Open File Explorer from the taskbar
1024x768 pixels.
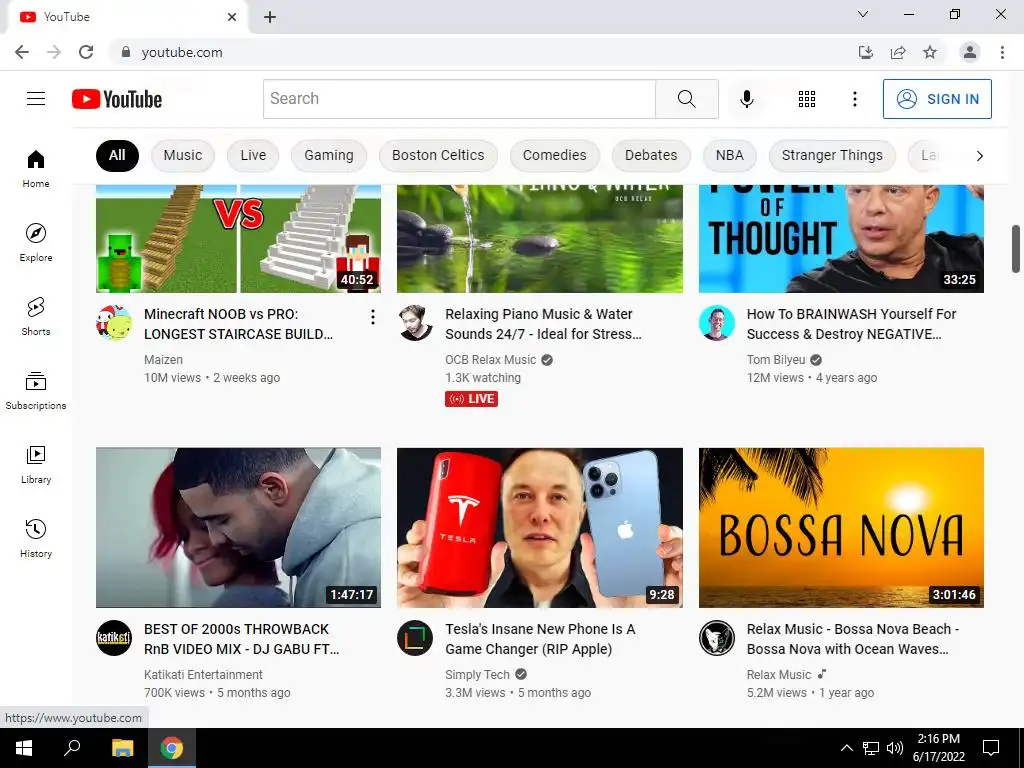122,748
